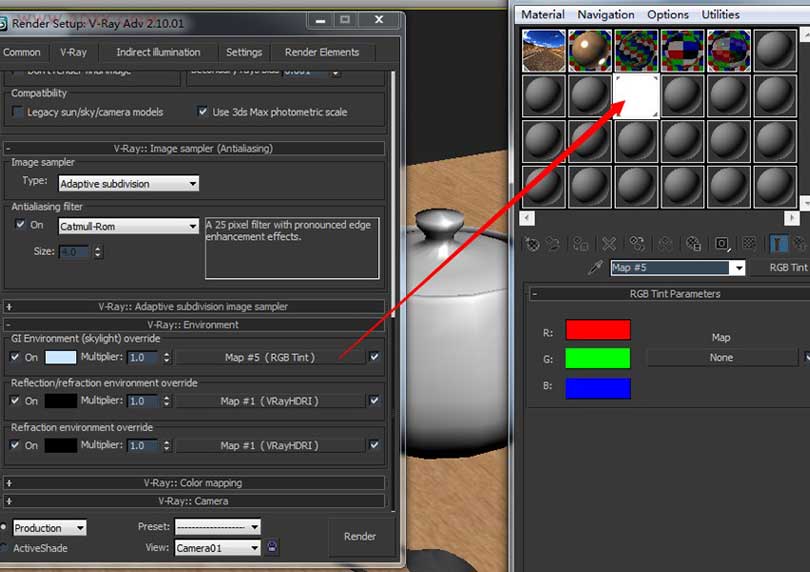Switch to the Indirect illumination tab
810x572 pixels.
(x=158, y=52)
